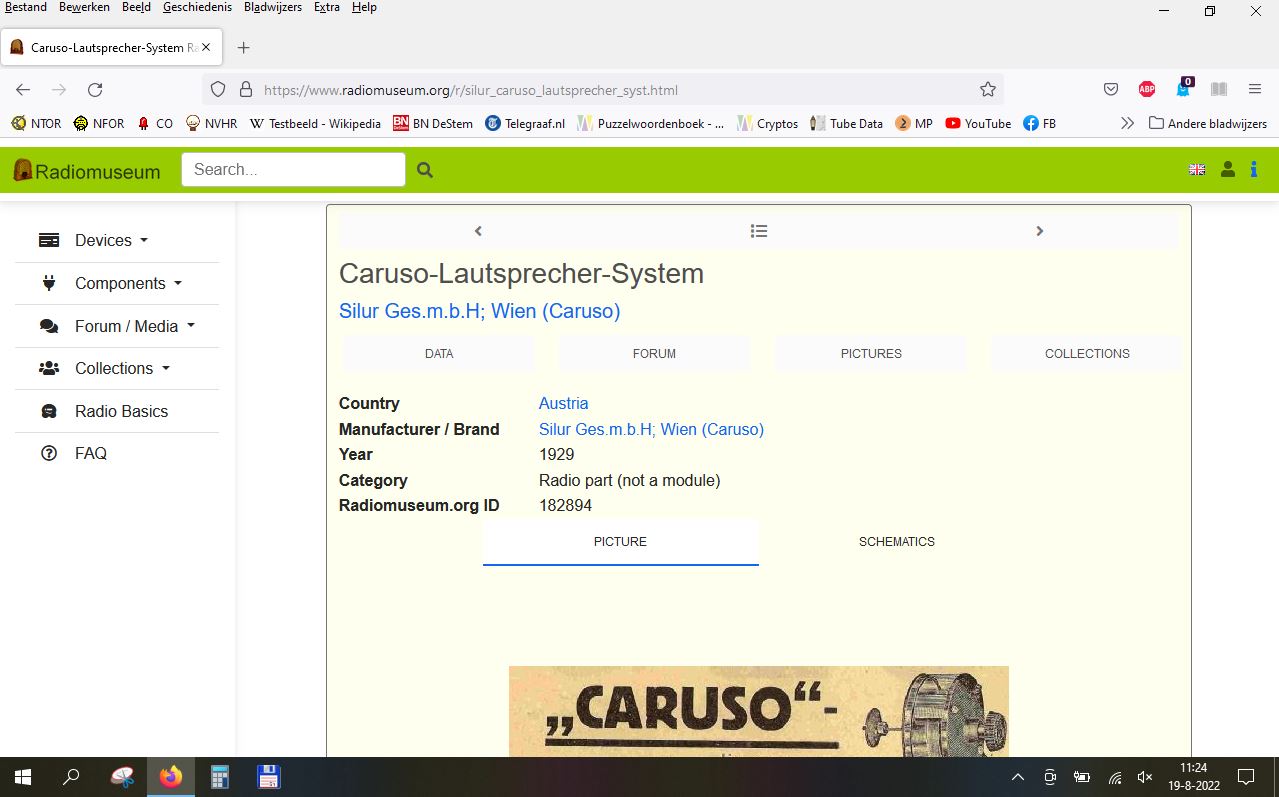Open the Bladwijzers menu
This screenshot has width=1279, height=797.
pos(273,8)
